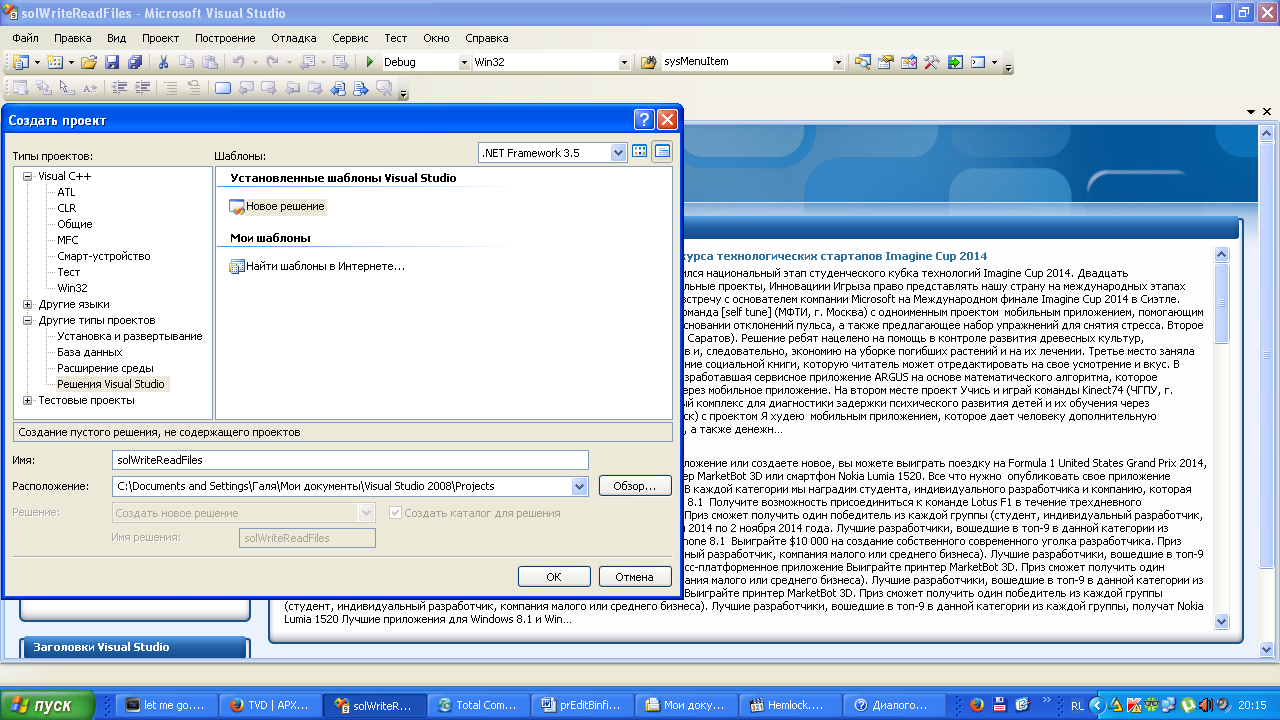Click the Imagine Cup 2014 news headline
The width and height of the screenshot is (1280, 720).
(x=836, y=256)
